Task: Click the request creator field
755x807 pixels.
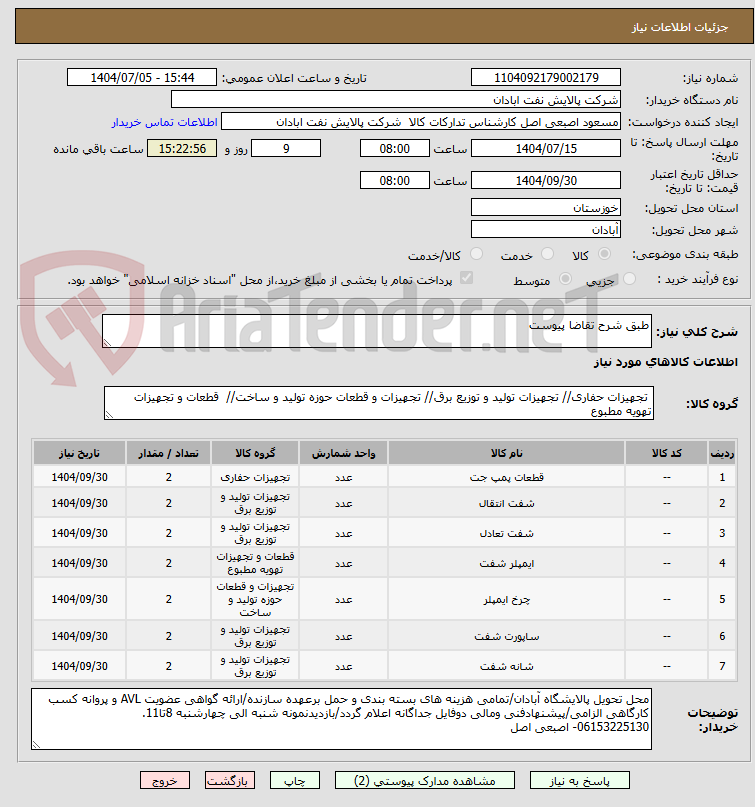Action: tap(420, 122)
